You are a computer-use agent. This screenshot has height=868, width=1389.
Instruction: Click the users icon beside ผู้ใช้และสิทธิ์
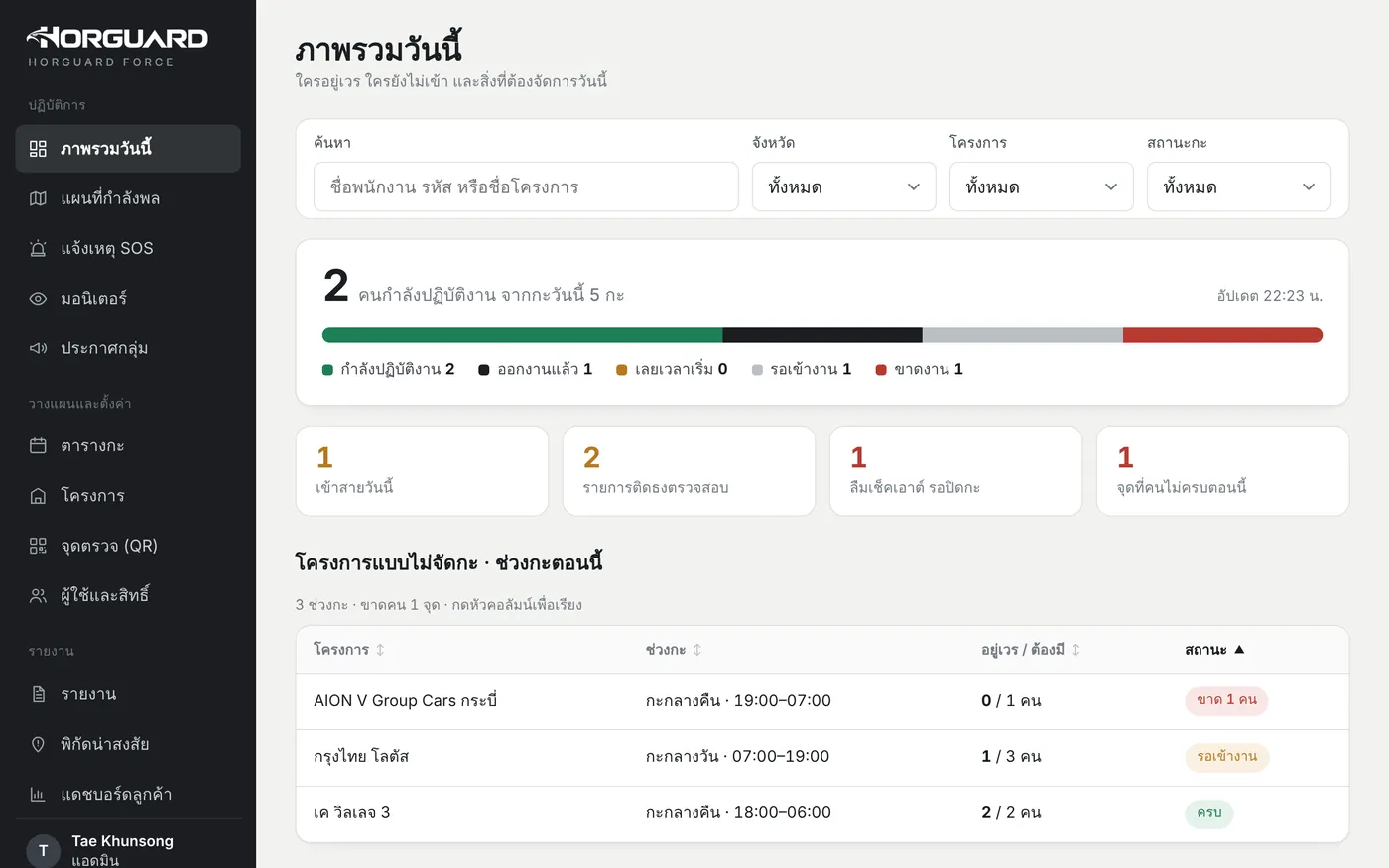click(38, 595)
